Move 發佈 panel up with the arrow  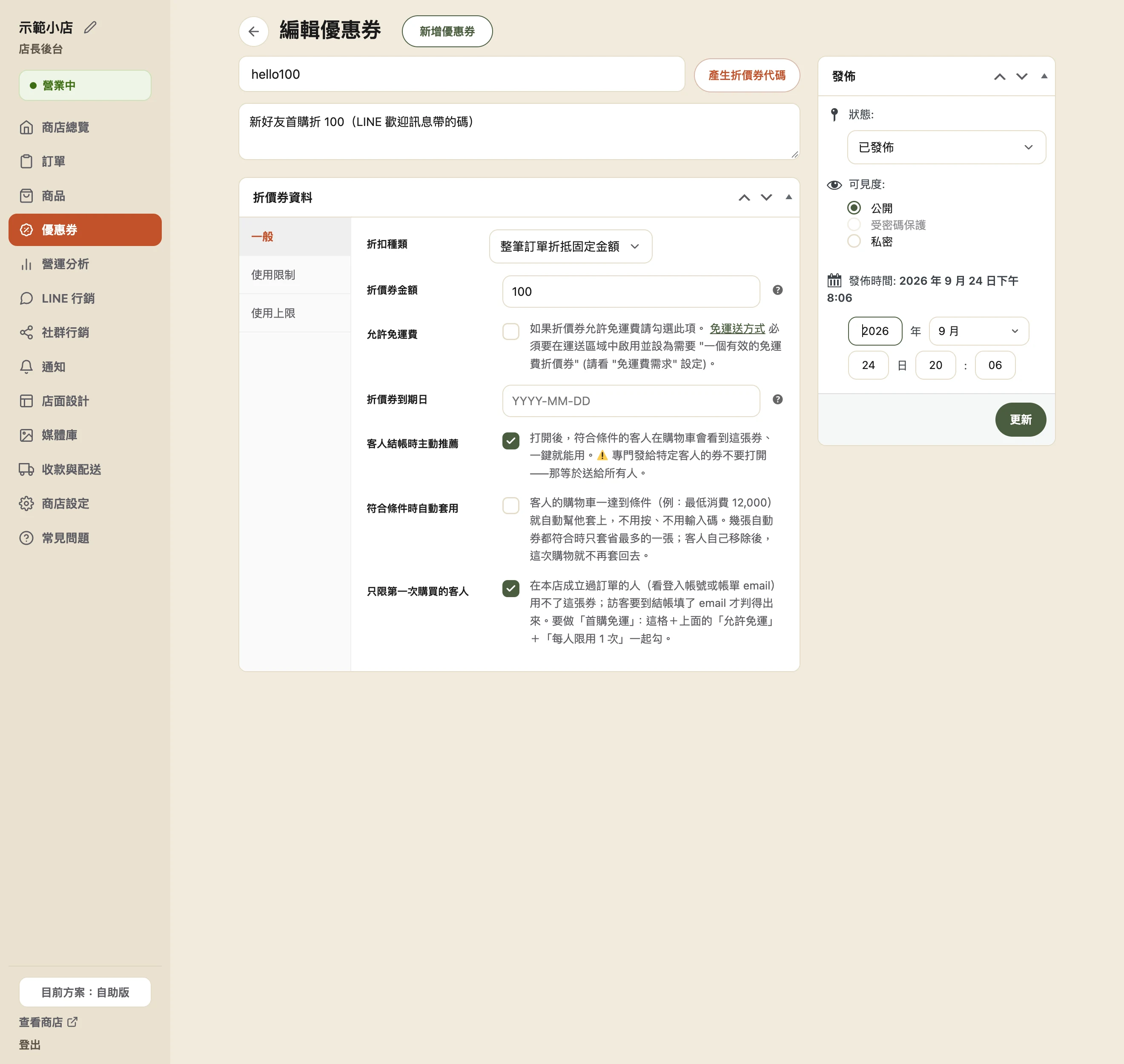point(1000,77)
